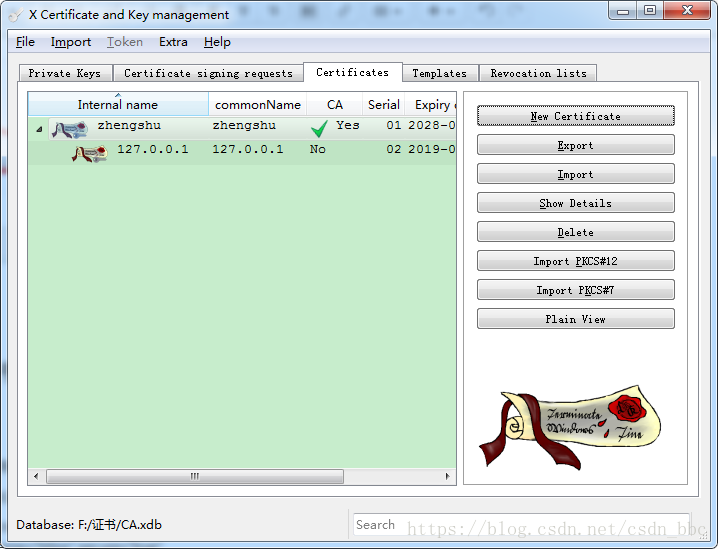Open the Import menu
The width and height of the screenshot is (718, 549).
[71, 42]
